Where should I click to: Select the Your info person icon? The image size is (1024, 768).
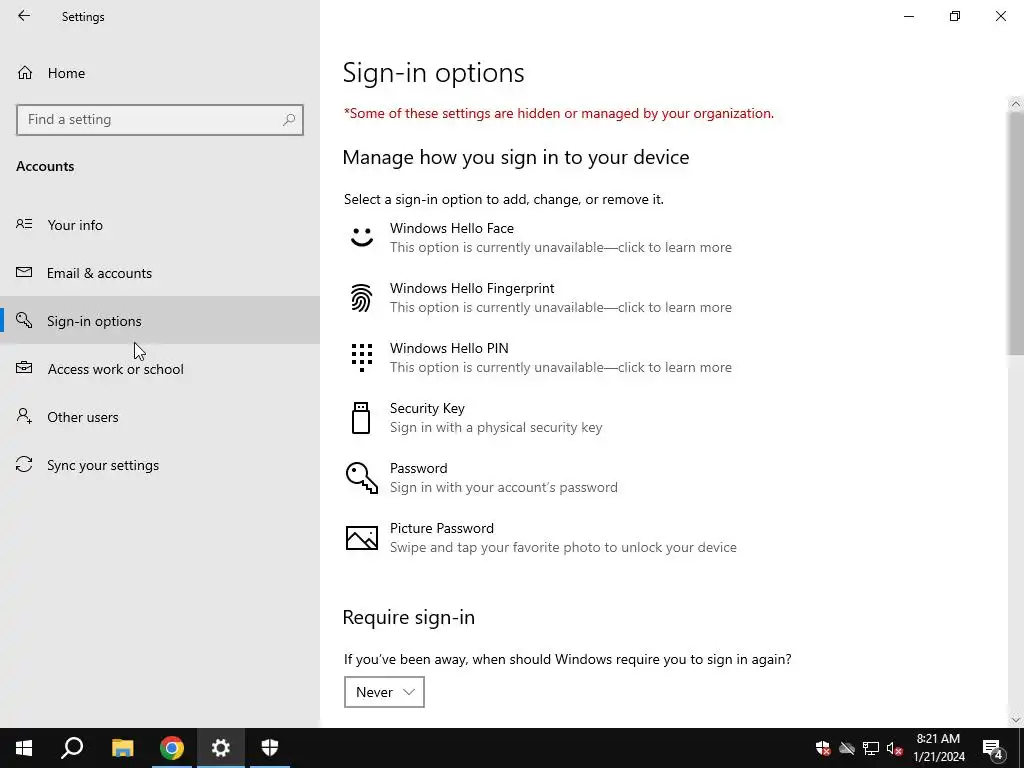[x=24, y=224]
